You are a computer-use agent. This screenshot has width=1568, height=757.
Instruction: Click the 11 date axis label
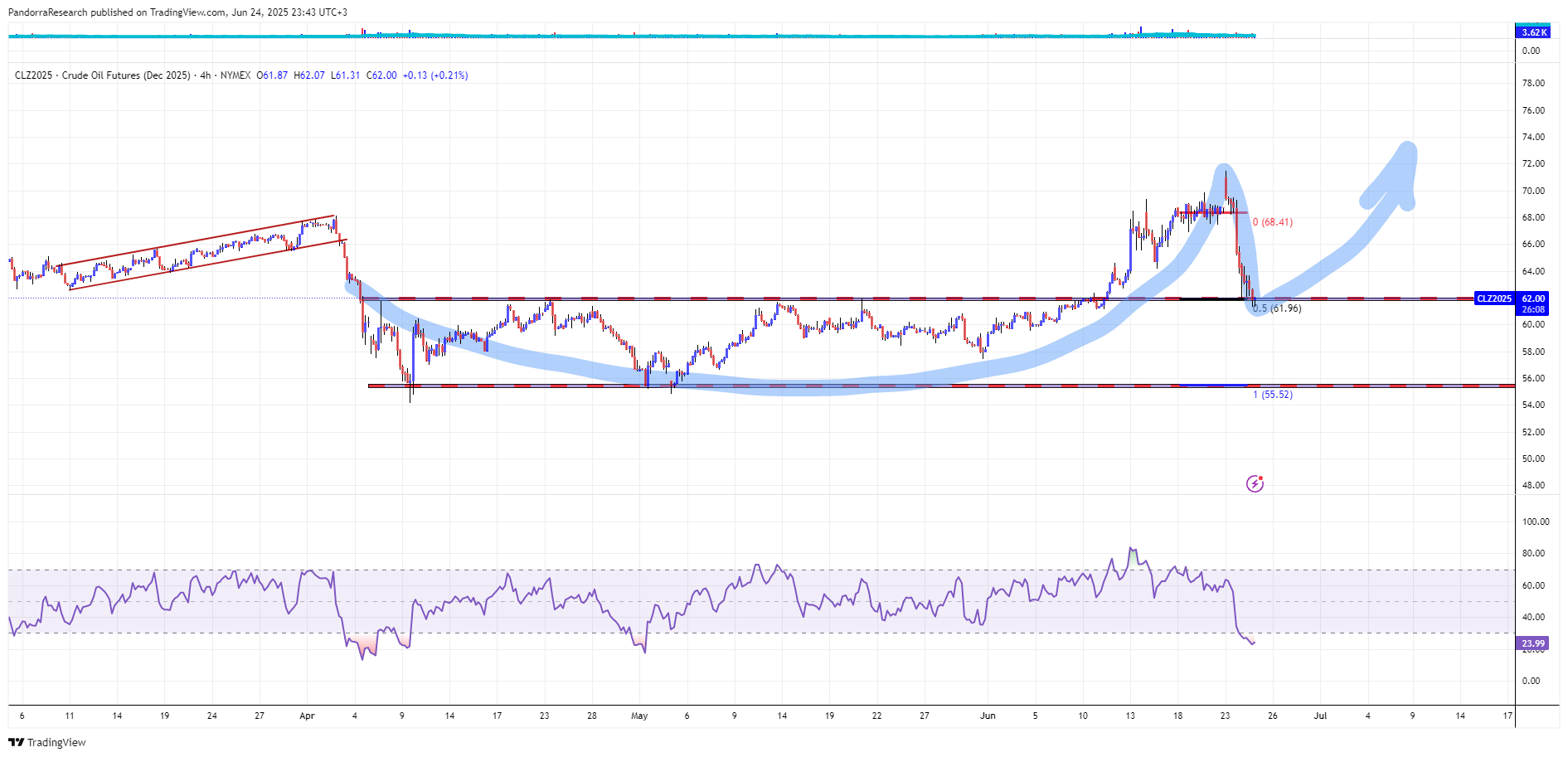tap(70, 716)
